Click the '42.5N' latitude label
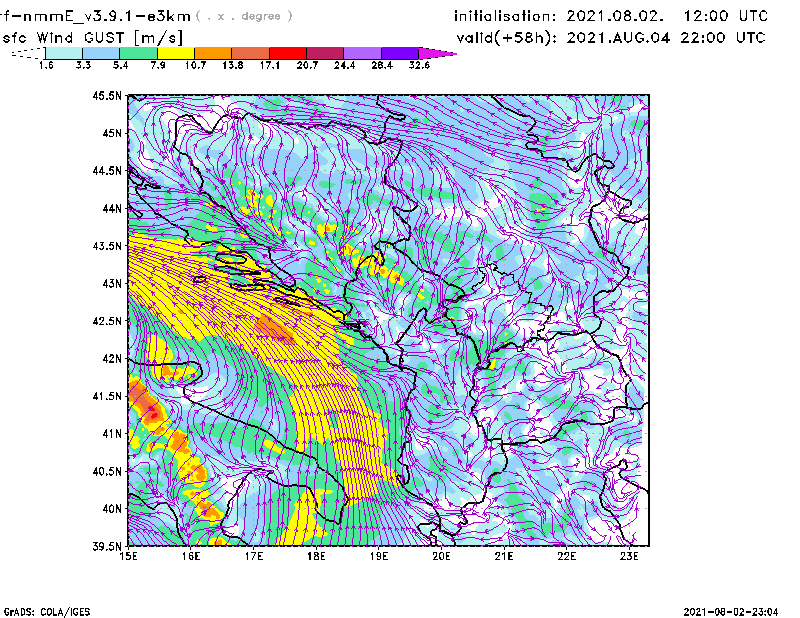 [107, 321]
